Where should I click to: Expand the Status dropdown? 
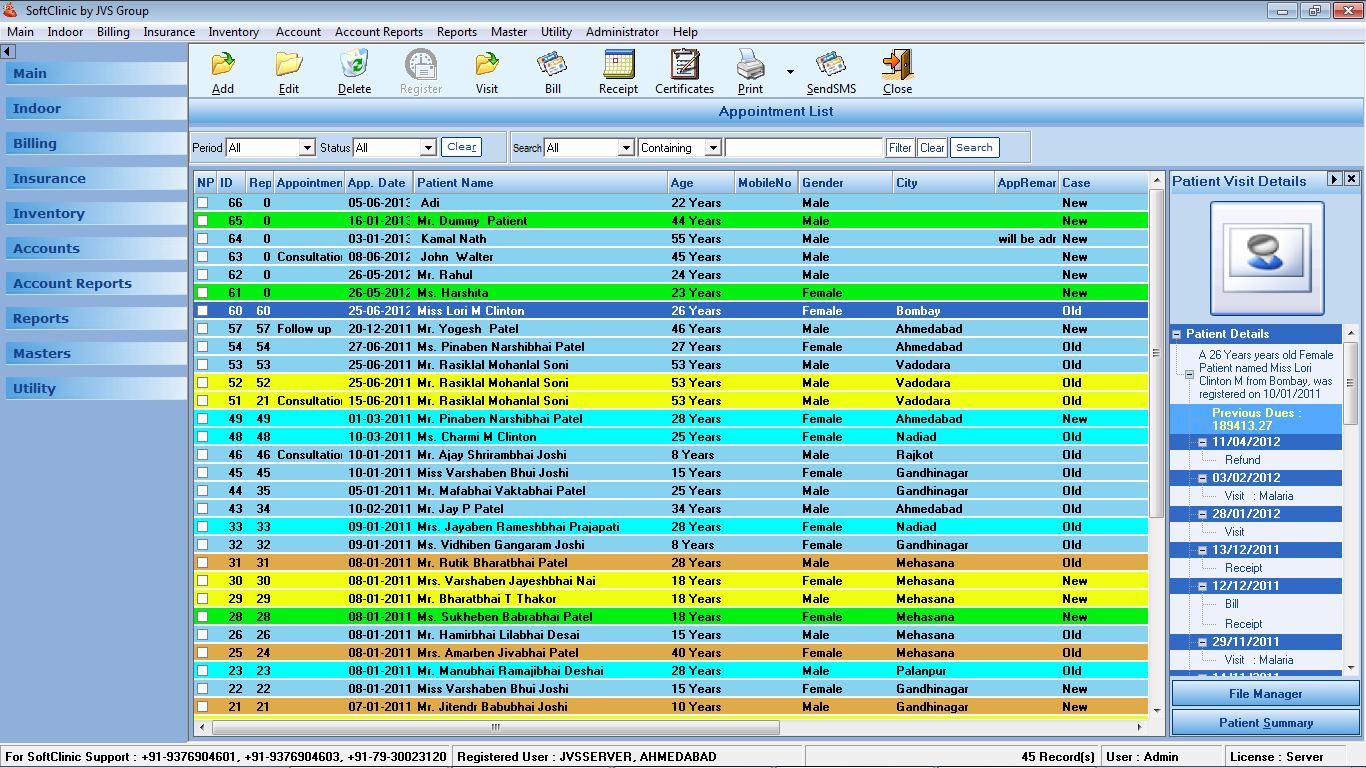(428, 148)
